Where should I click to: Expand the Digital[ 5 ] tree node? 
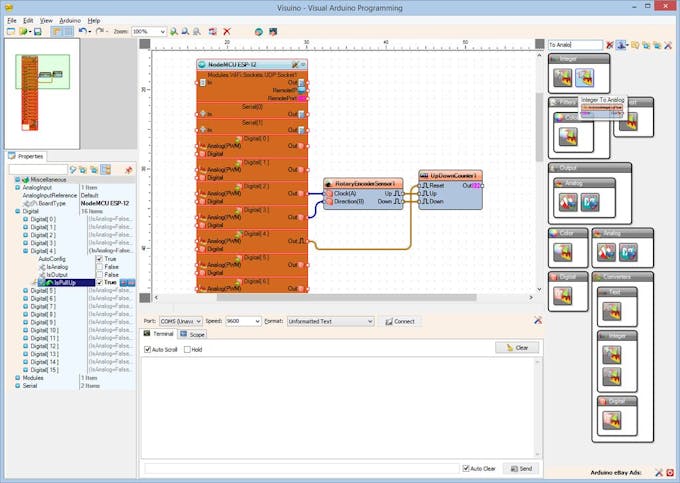click(x=25, y=291)
